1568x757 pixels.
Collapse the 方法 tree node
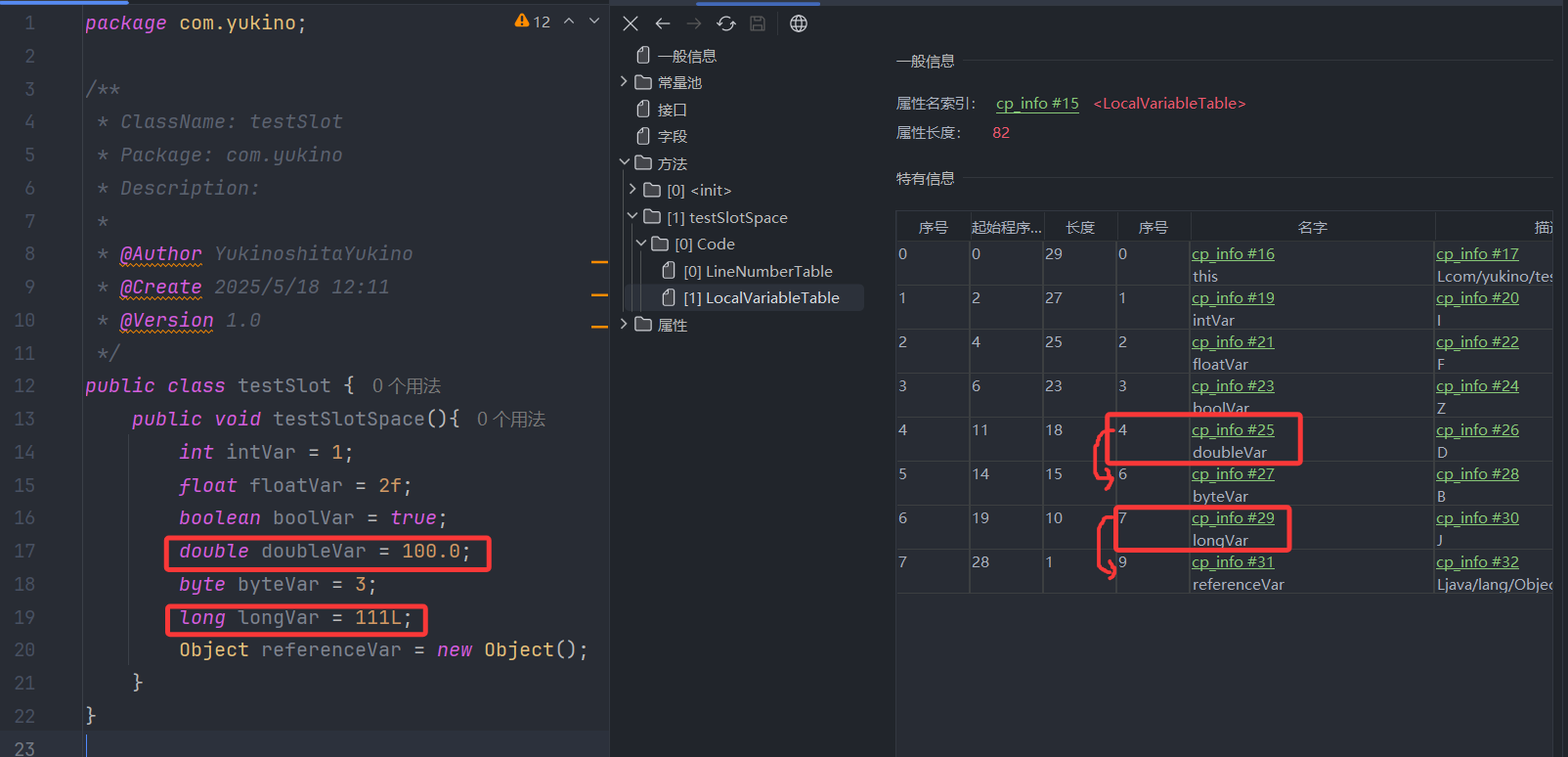click(624, 162)
